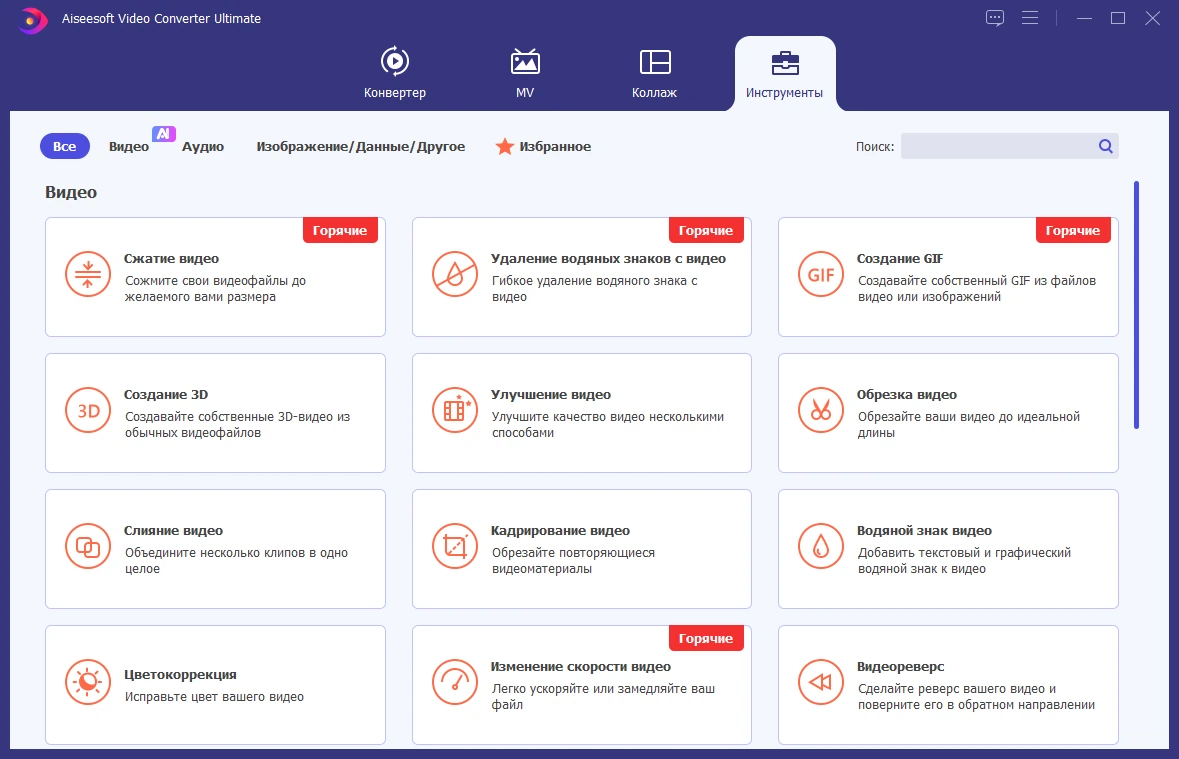Screen dimensions: 1179x759
Task: Open the hamburger menu in title bar
Action: [1030, 18]
